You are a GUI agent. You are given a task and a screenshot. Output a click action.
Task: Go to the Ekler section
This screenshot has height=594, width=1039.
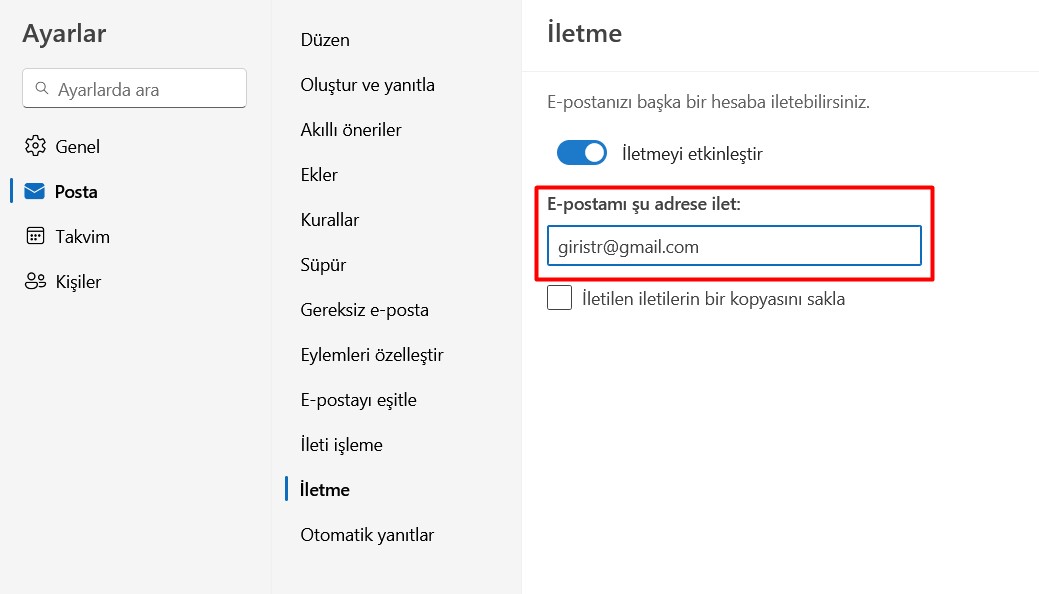point(318,175)
